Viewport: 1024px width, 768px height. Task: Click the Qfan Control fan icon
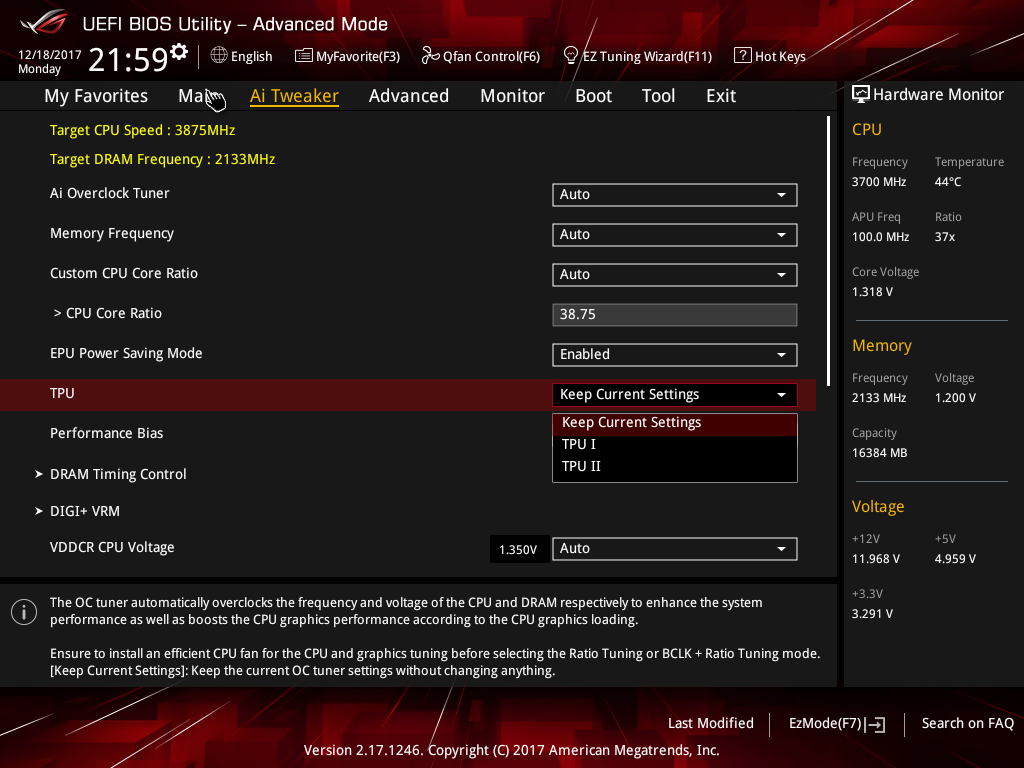pyautogui.click(x=430, y=56)
